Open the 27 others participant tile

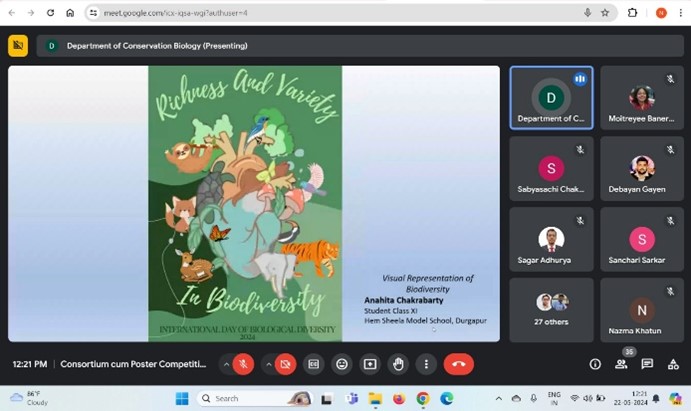click(551, 310)
